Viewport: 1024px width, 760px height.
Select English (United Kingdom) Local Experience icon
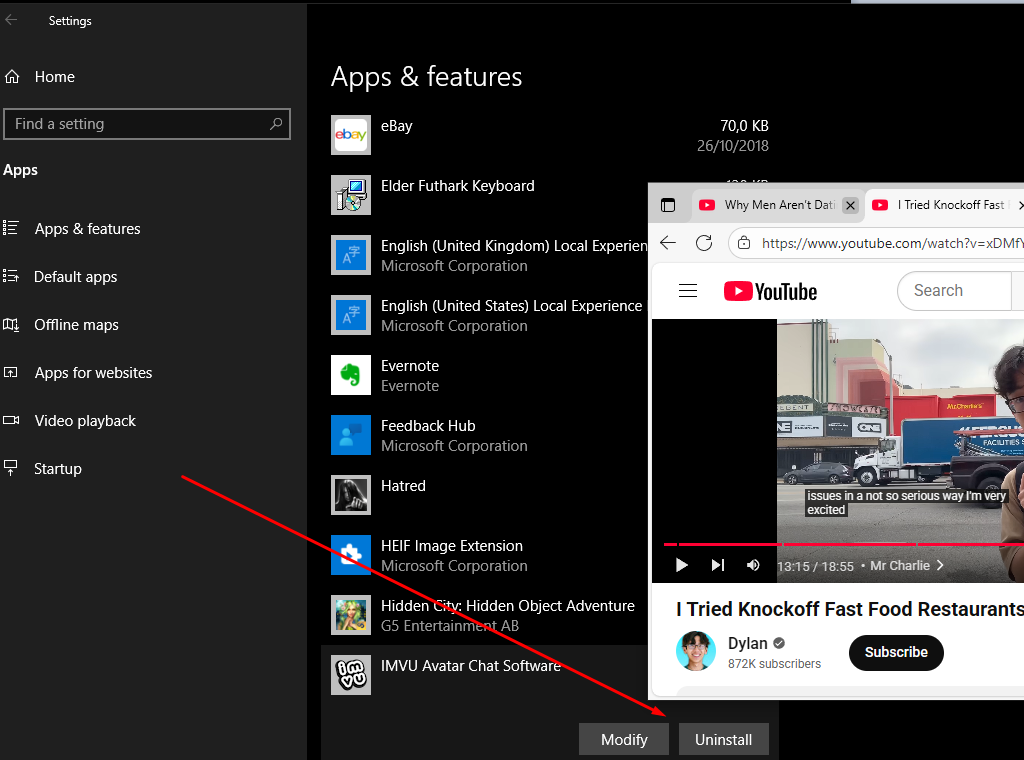(351, 255)
